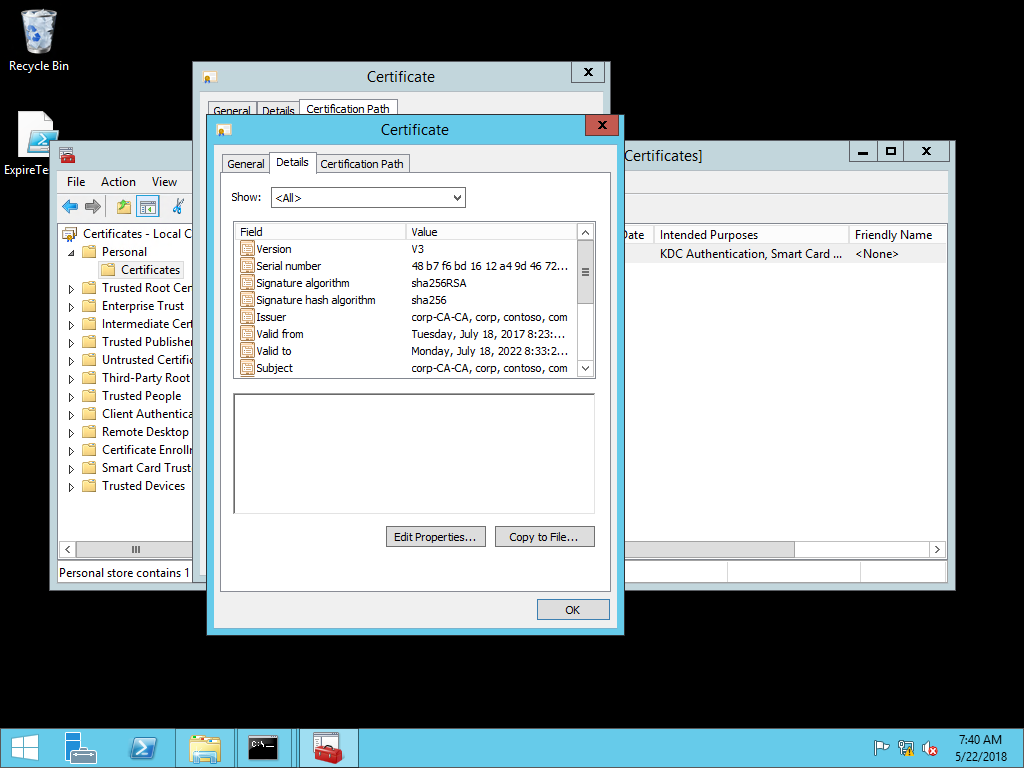Open PowerShell from the taskbar
The height and width of the screenshot is (768, 1024).
pos(143,748)
